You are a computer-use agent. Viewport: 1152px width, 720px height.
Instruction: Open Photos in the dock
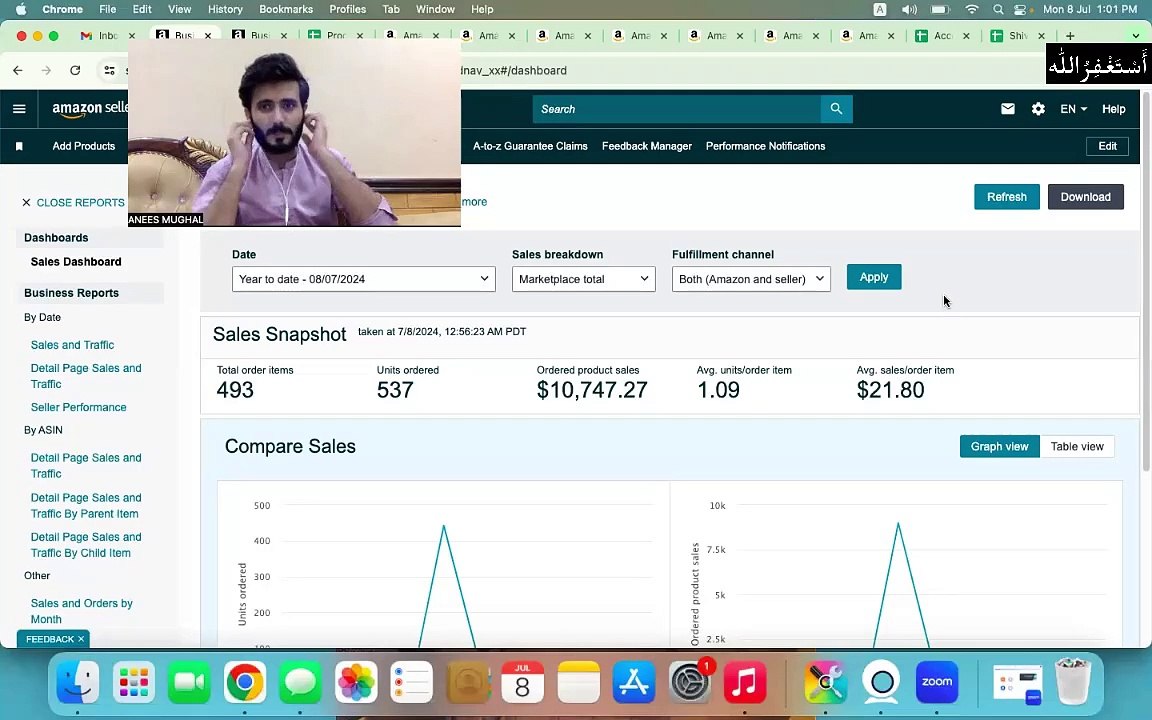pos(356,682)
